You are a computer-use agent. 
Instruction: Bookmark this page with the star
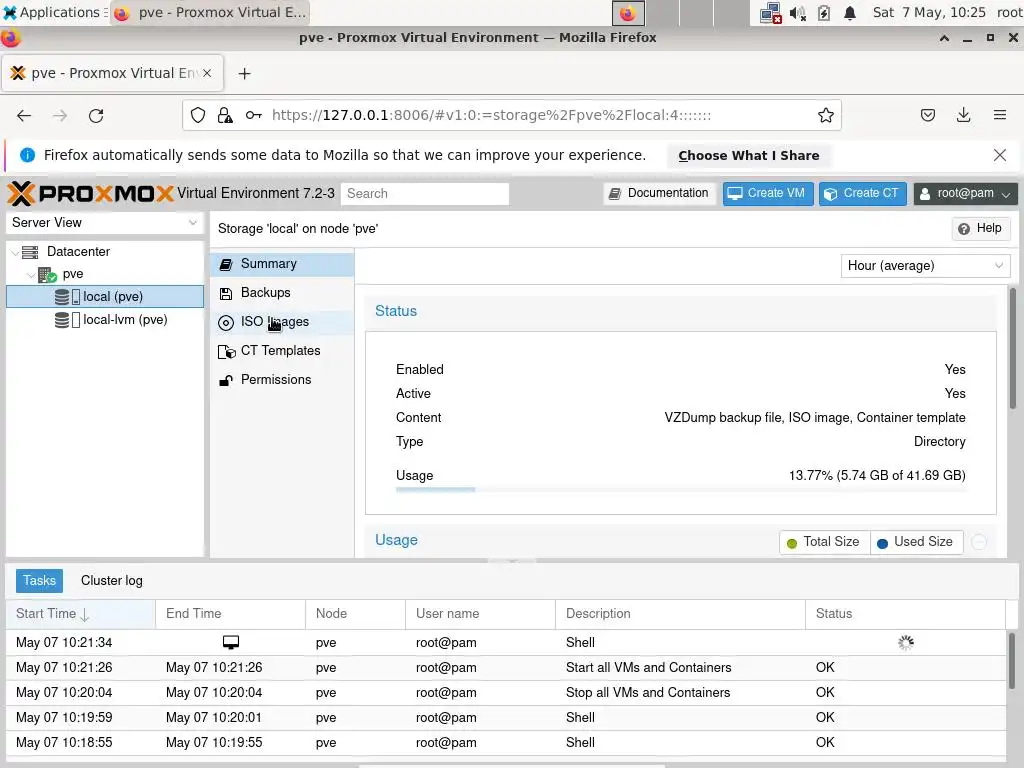tap(825, 116)
